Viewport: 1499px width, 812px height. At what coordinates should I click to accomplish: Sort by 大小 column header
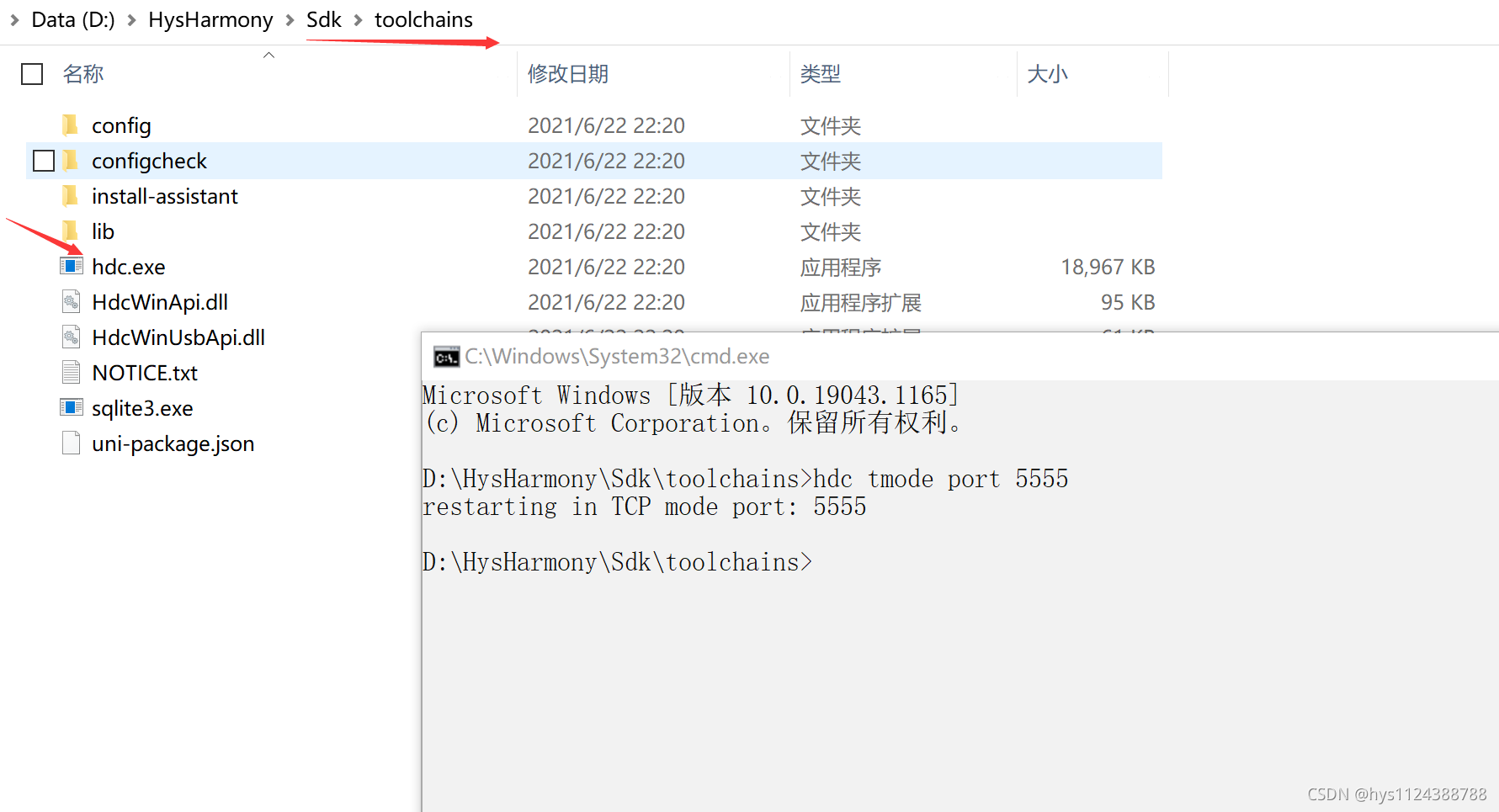click(1048, 74)
